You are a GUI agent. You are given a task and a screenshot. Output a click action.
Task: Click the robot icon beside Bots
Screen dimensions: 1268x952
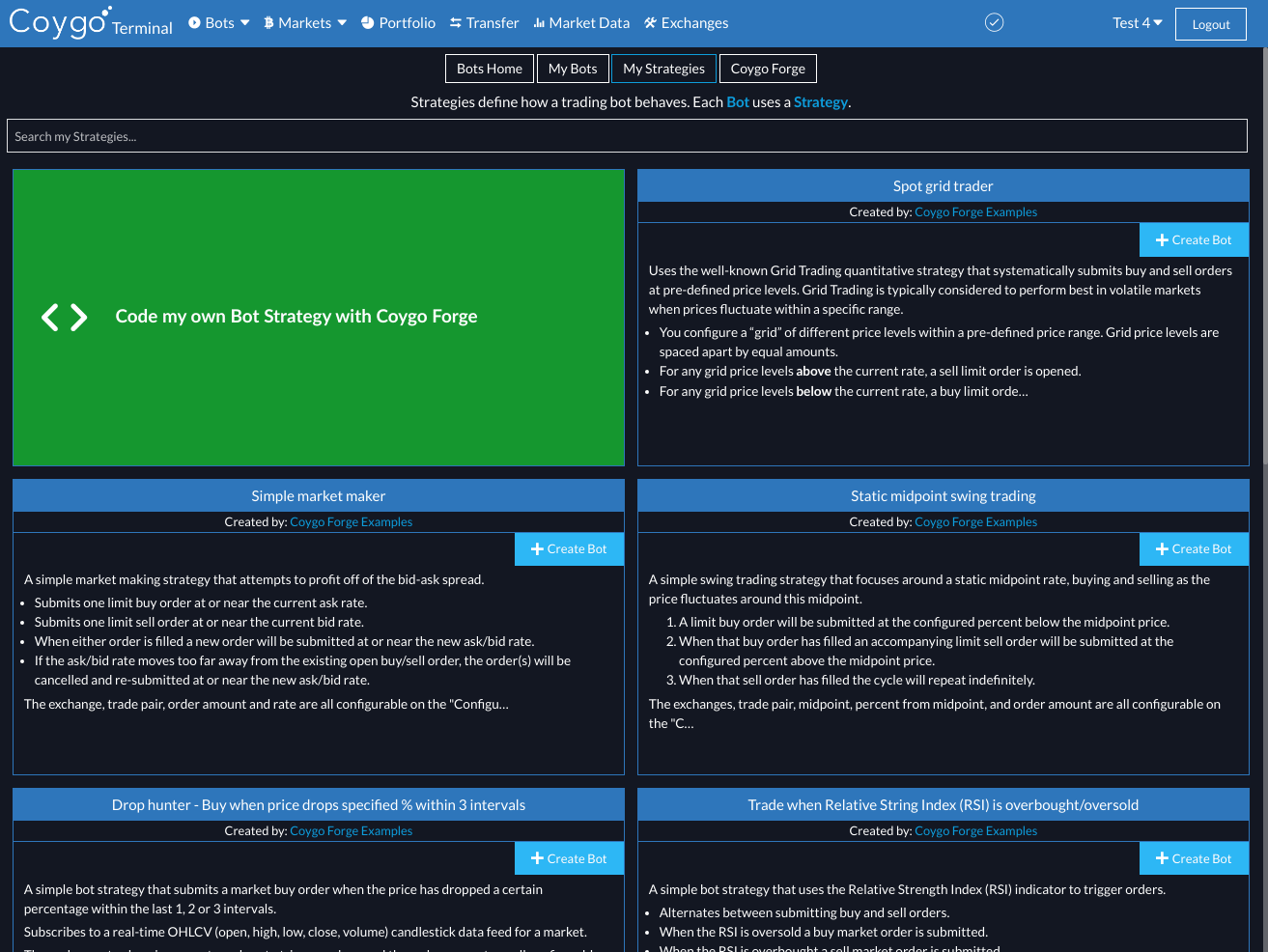[x=194, y=22]
